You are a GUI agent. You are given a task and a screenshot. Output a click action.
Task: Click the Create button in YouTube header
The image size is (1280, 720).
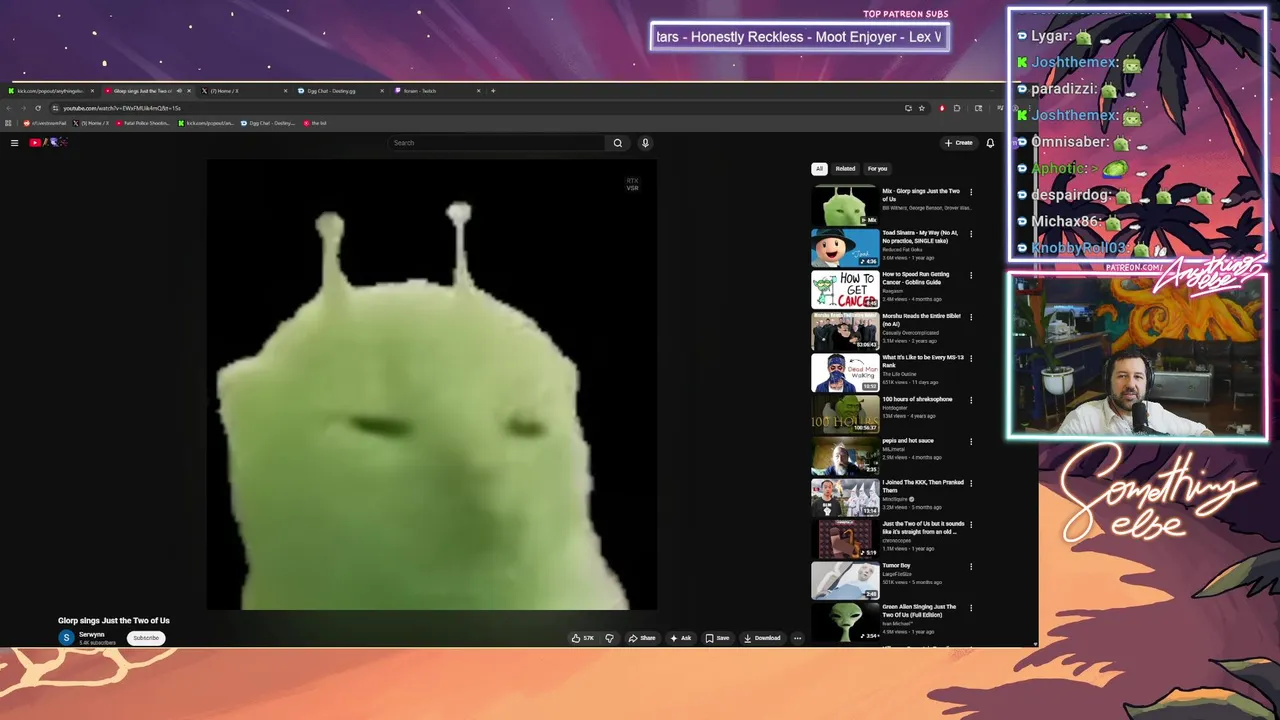(x=958, y=143)
